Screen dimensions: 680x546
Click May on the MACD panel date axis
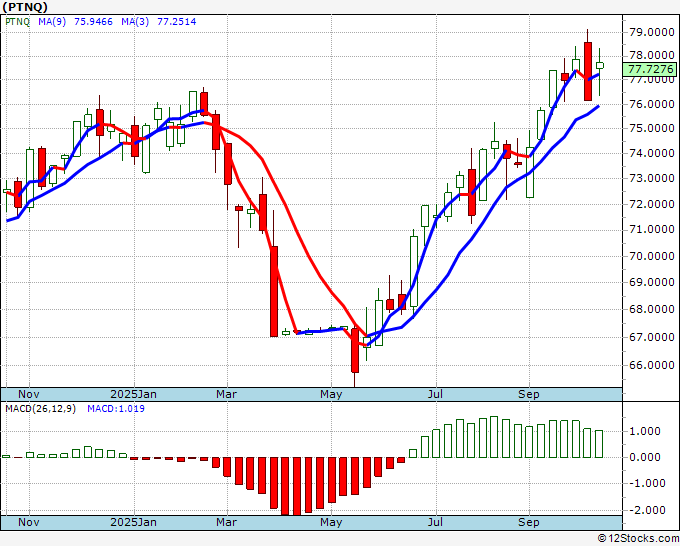[x=331, y=522]
